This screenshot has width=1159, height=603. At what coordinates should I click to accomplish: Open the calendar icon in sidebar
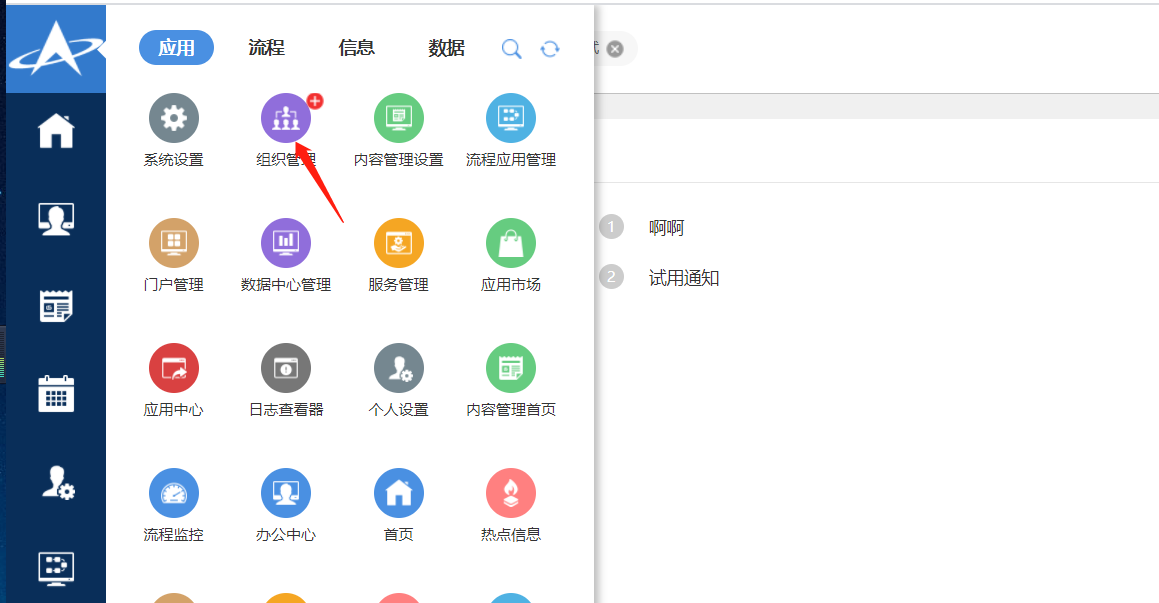56,393
